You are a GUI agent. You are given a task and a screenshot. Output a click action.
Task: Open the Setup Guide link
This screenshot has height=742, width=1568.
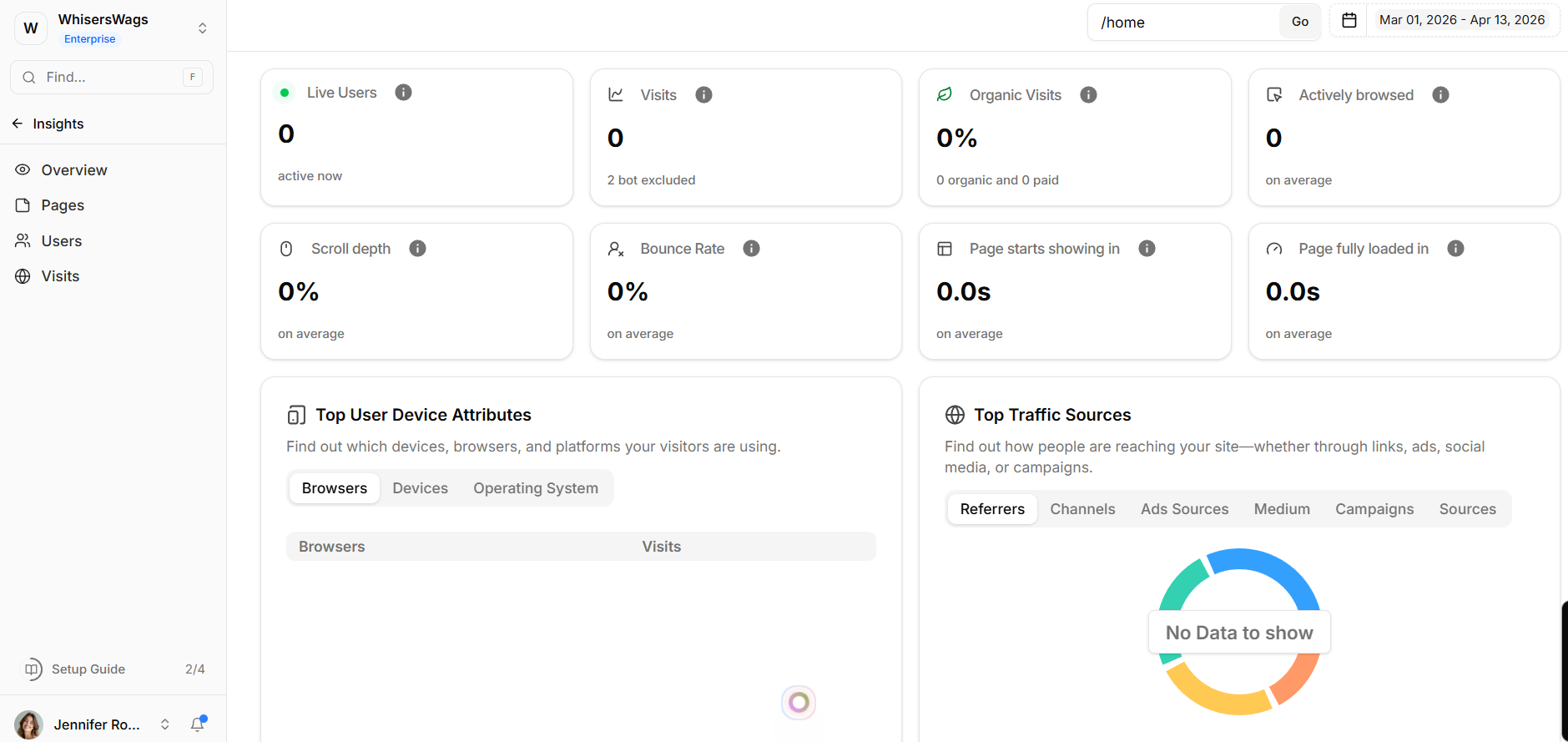point(88,669)
